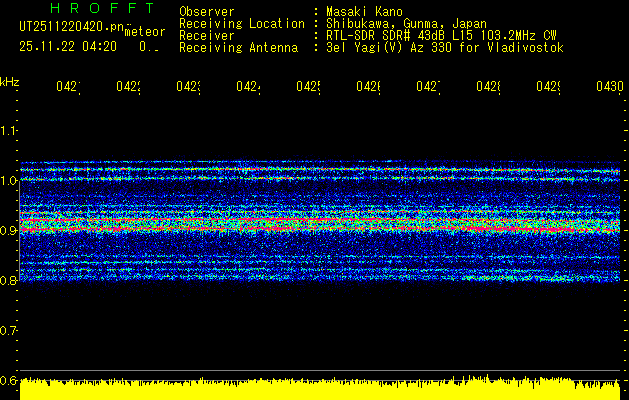Select the 3el Yagi(V) Az 330 text
629x400 pixels.
445,48
